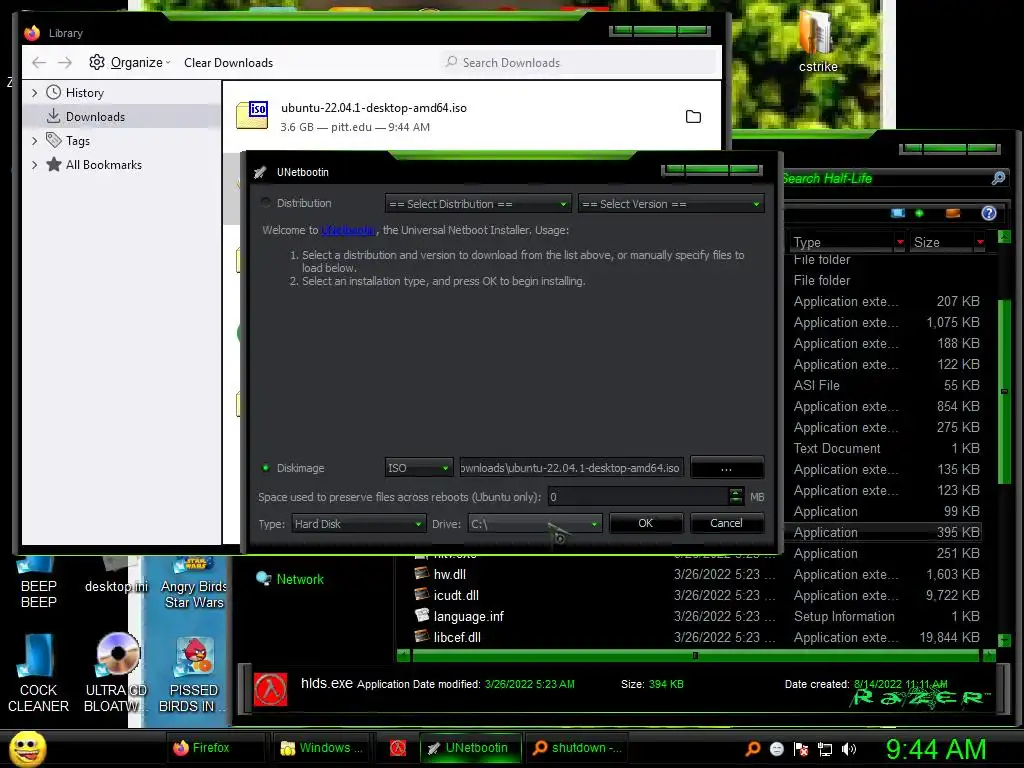Screen dimensions: 1024x768
Task: Click the browse '...' button for disk image
Action: pyautogui.click(x=726, y=468)
